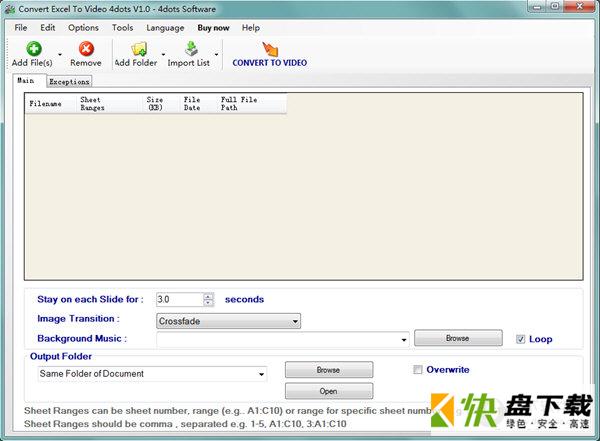Image resolution: width=600 pixels, height=441 pixels.
Task: Open the Tools menu
Action: point(122,28)
